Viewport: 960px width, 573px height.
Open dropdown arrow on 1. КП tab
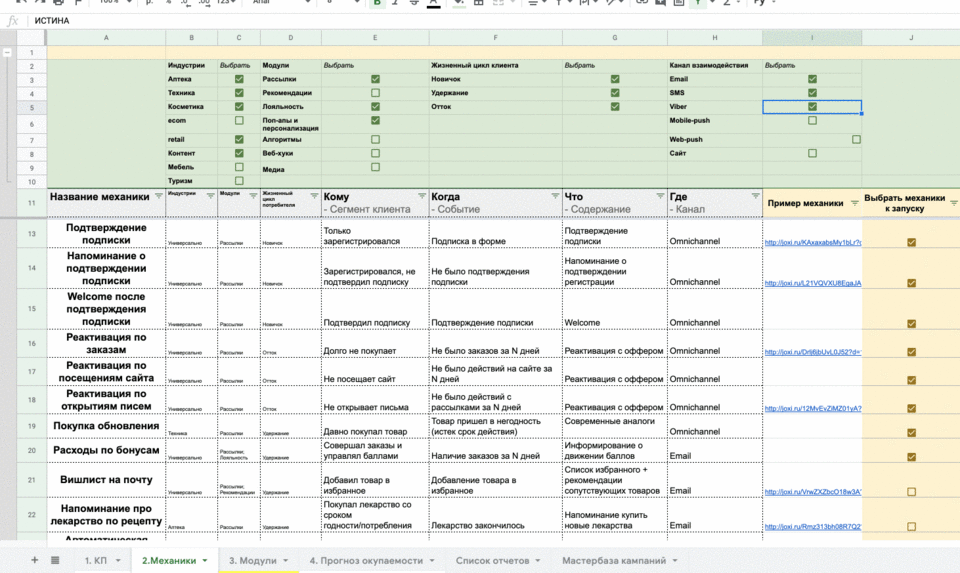tap(118, 561)
